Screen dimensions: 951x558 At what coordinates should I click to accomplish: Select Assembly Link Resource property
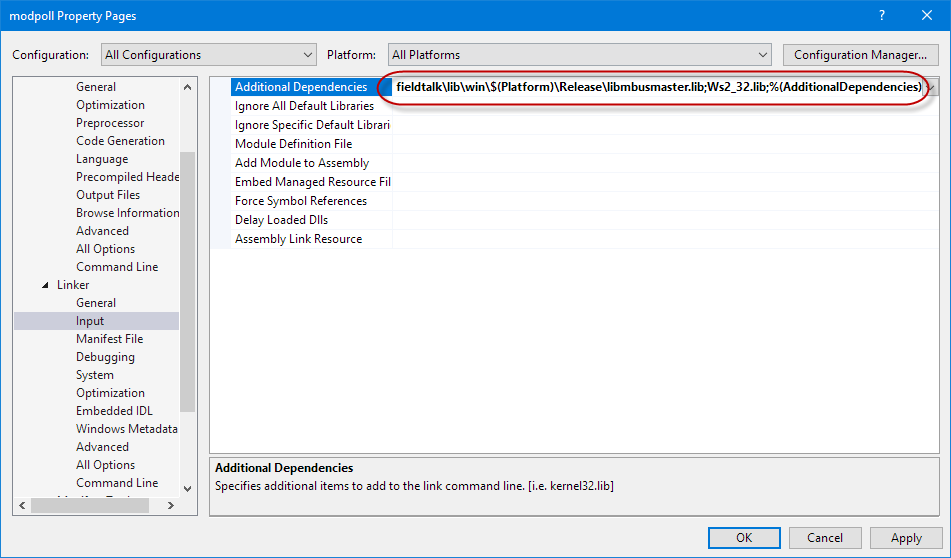coord(298,239)
